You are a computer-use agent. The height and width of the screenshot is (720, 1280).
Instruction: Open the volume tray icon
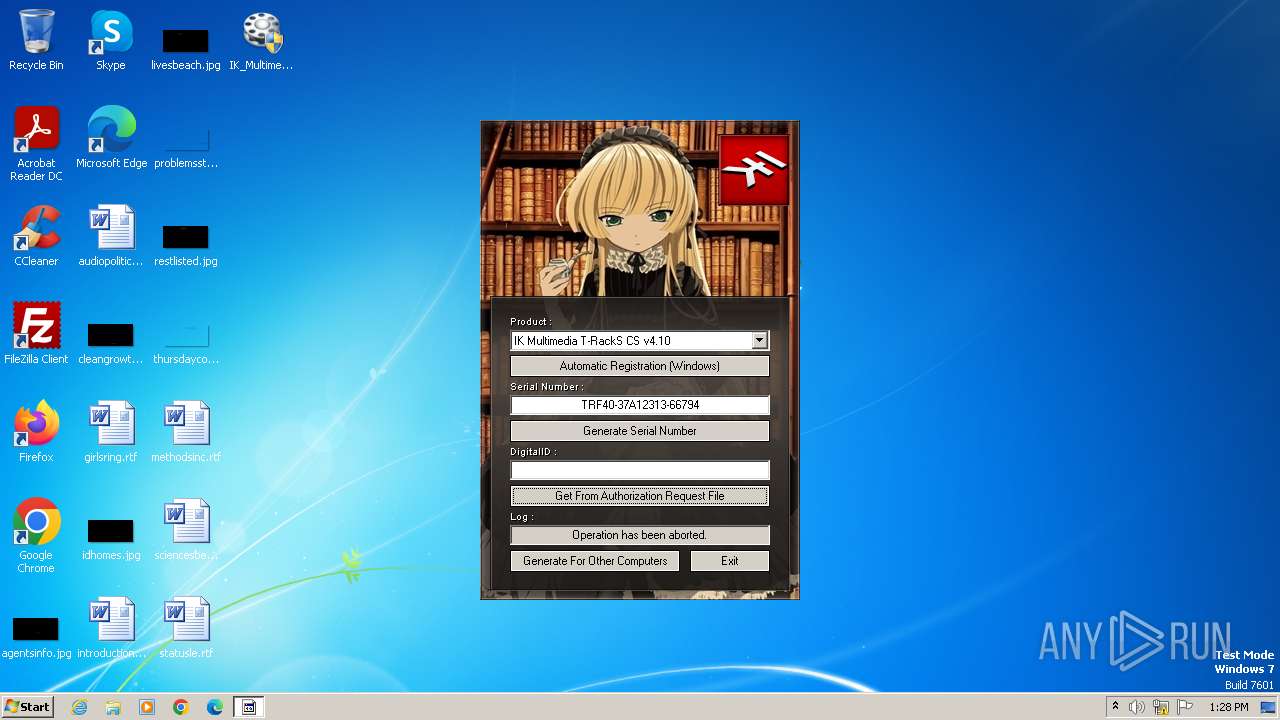click(1137, 707)
